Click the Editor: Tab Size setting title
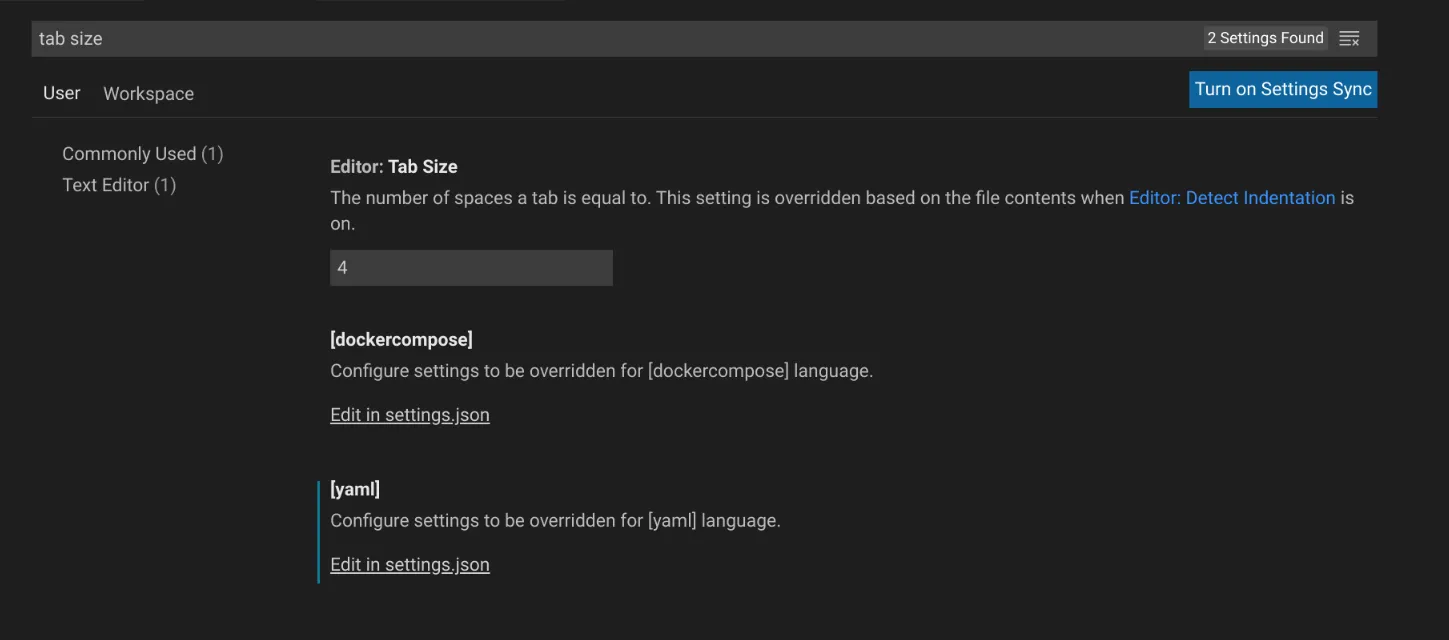 click(394, 167)
